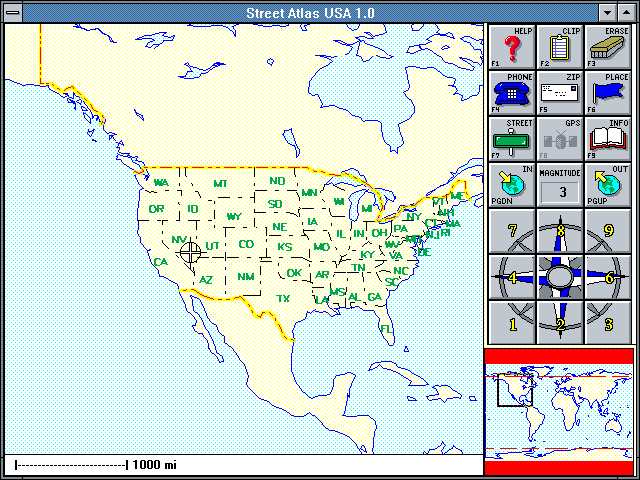Click the Clip clipboard icon
This screenshot has width=640, height=480.
[x=560, y=47]
